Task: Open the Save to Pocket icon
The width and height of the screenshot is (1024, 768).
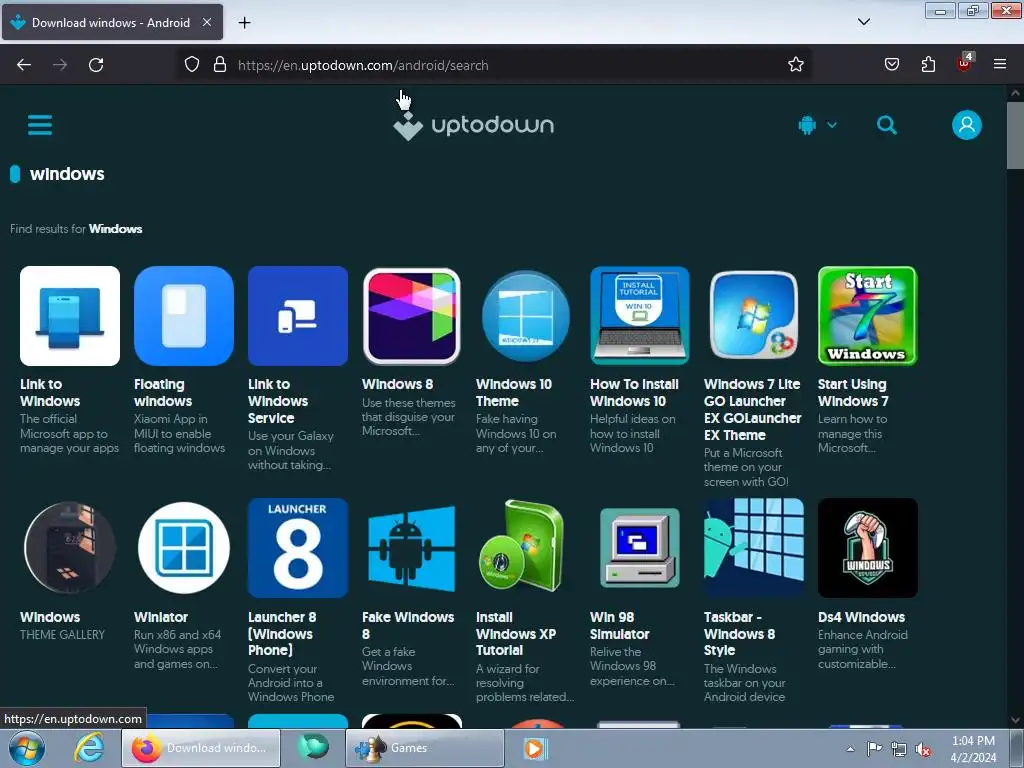Action: [x=891, y=65]
